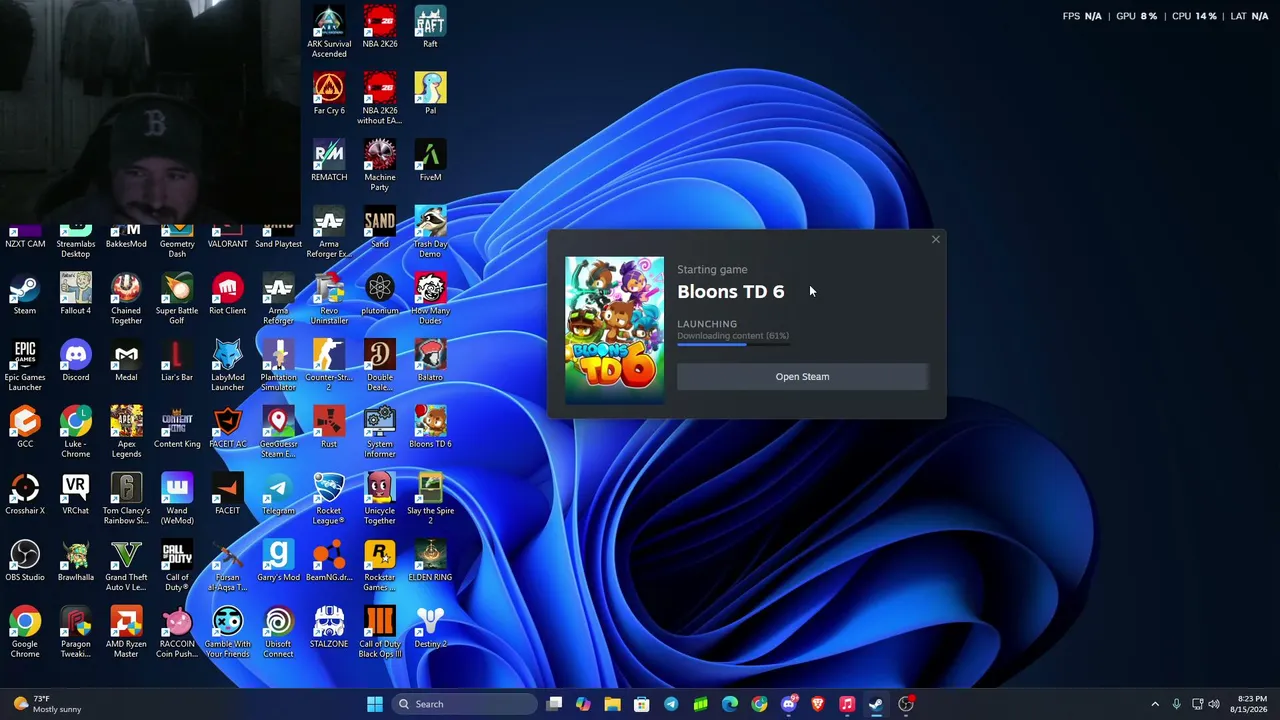The image size is (1280, 720).
Task: Select the OBS Studio desktop icon
Action: 25,562
